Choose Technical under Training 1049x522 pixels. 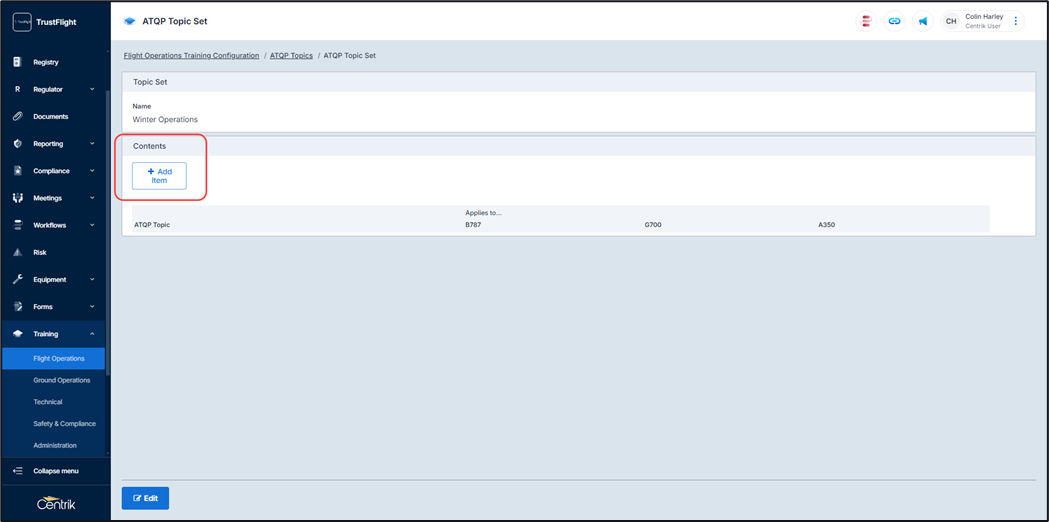[47, 402]
